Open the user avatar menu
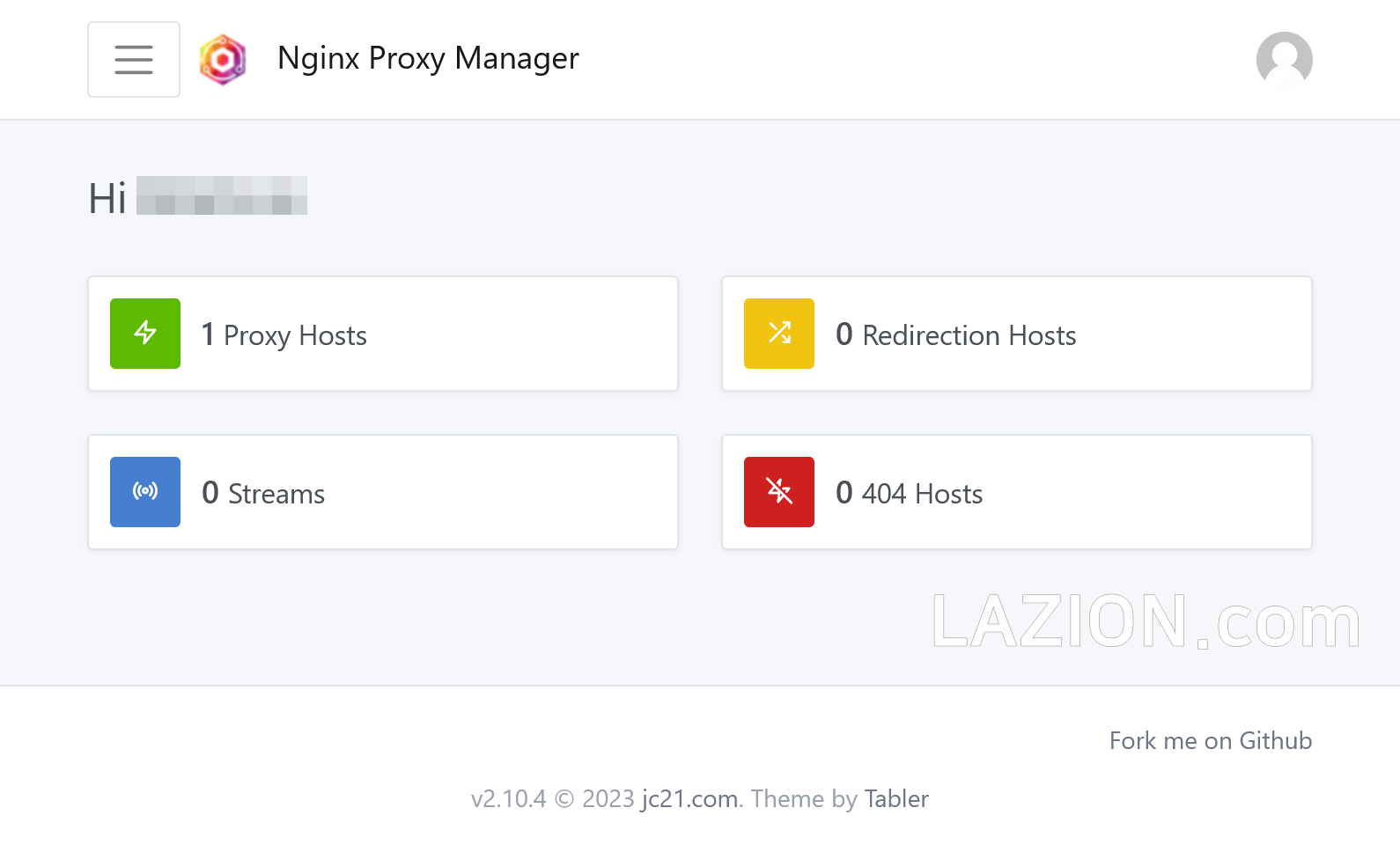1400x852 pixels. (1284, 59)
